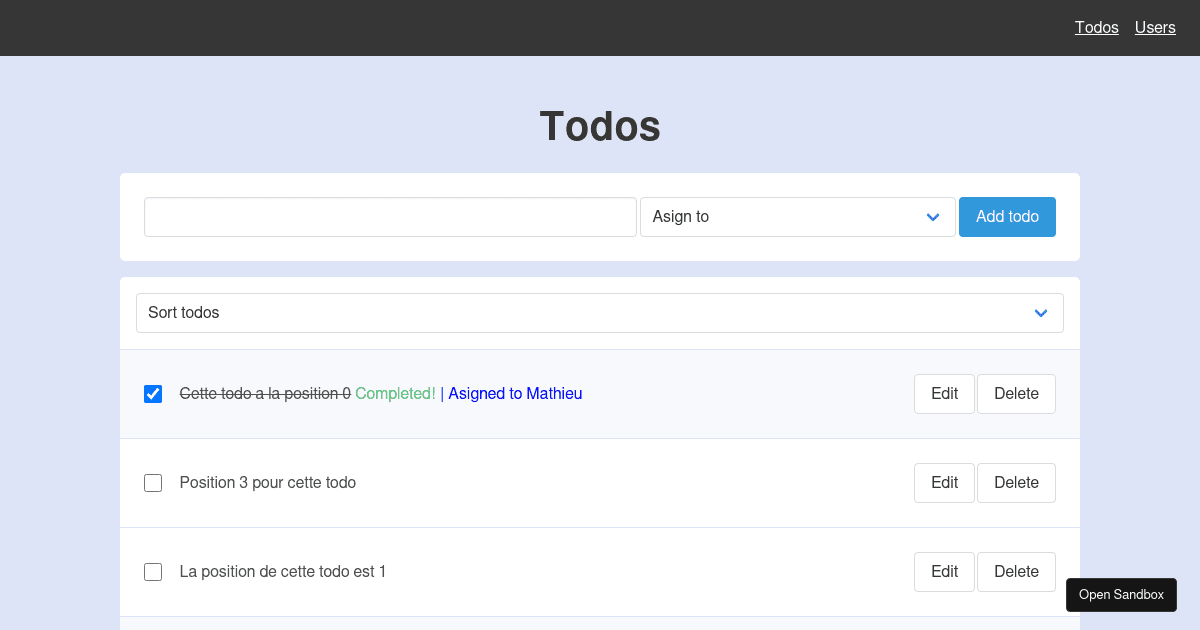The width and height of the screenshot is (1200, 630).
Task: Uncheck the completed Cette todo checkbox
Action: pyautogui.click(x=153, y=394)
